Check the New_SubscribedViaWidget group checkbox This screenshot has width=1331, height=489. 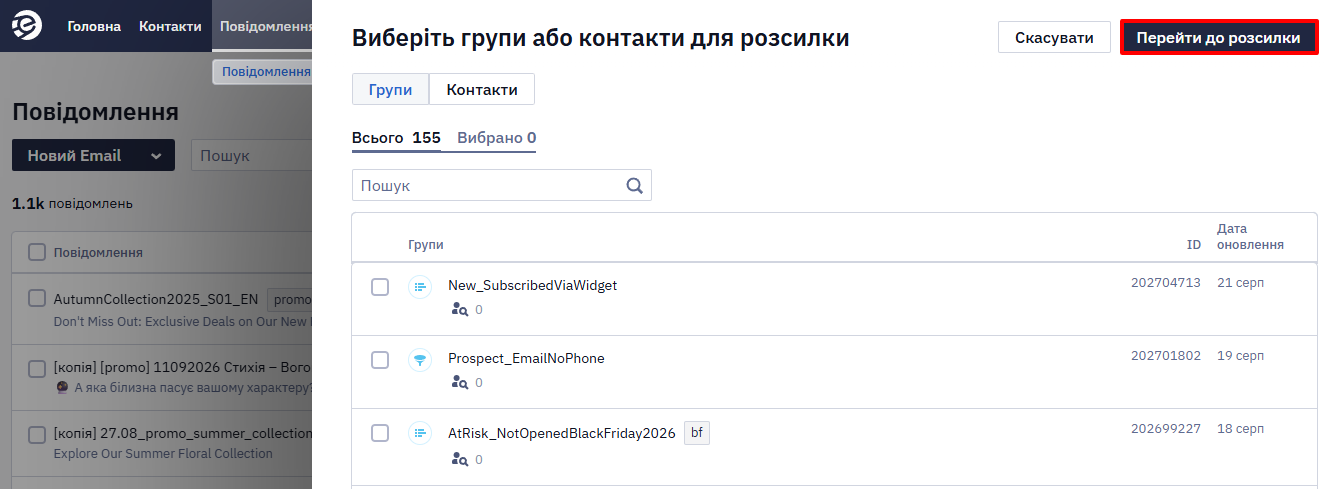[x=380, y=287]
